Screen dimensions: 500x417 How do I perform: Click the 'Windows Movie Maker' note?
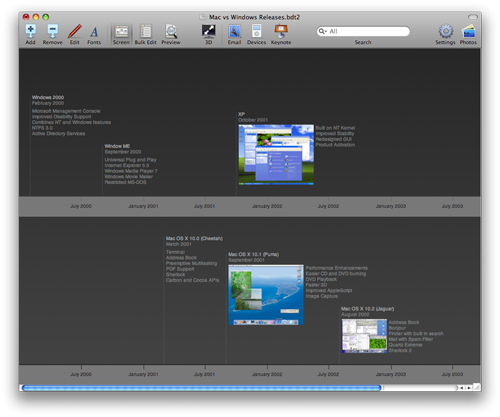click(x=129, y=176)
